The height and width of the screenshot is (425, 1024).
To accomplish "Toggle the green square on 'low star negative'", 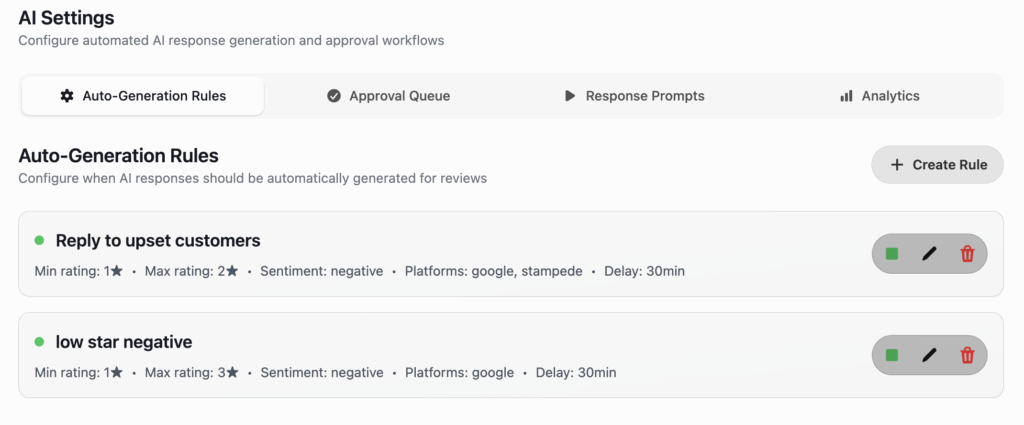I will (891, 355).
